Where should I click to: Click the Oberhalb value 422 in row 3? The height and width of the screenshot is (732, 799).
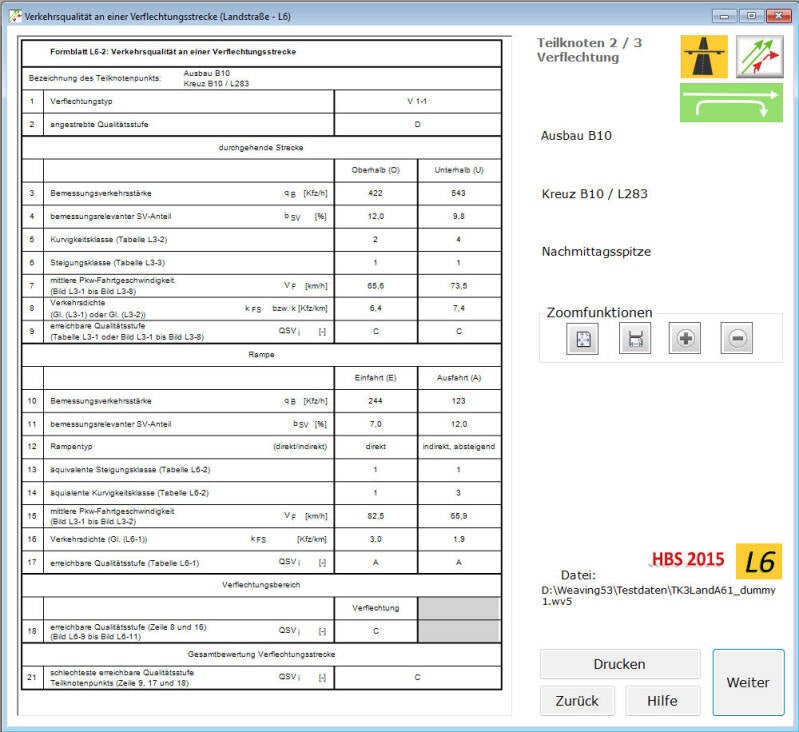coord(375,192)
